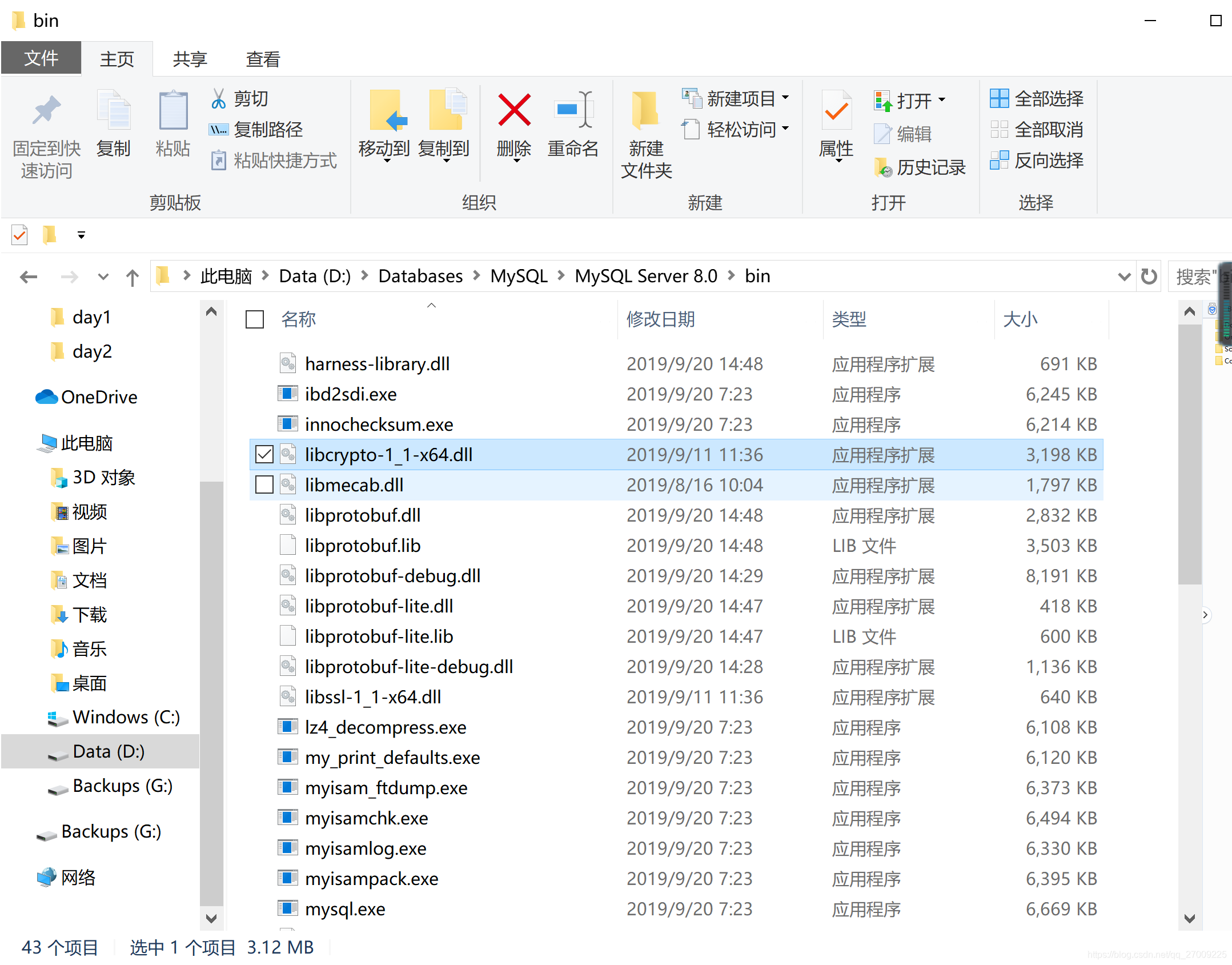Click the New folder (新建文件夹) icon
Image resolution: width=1232 pixels, height=965 pixels.
646,110
